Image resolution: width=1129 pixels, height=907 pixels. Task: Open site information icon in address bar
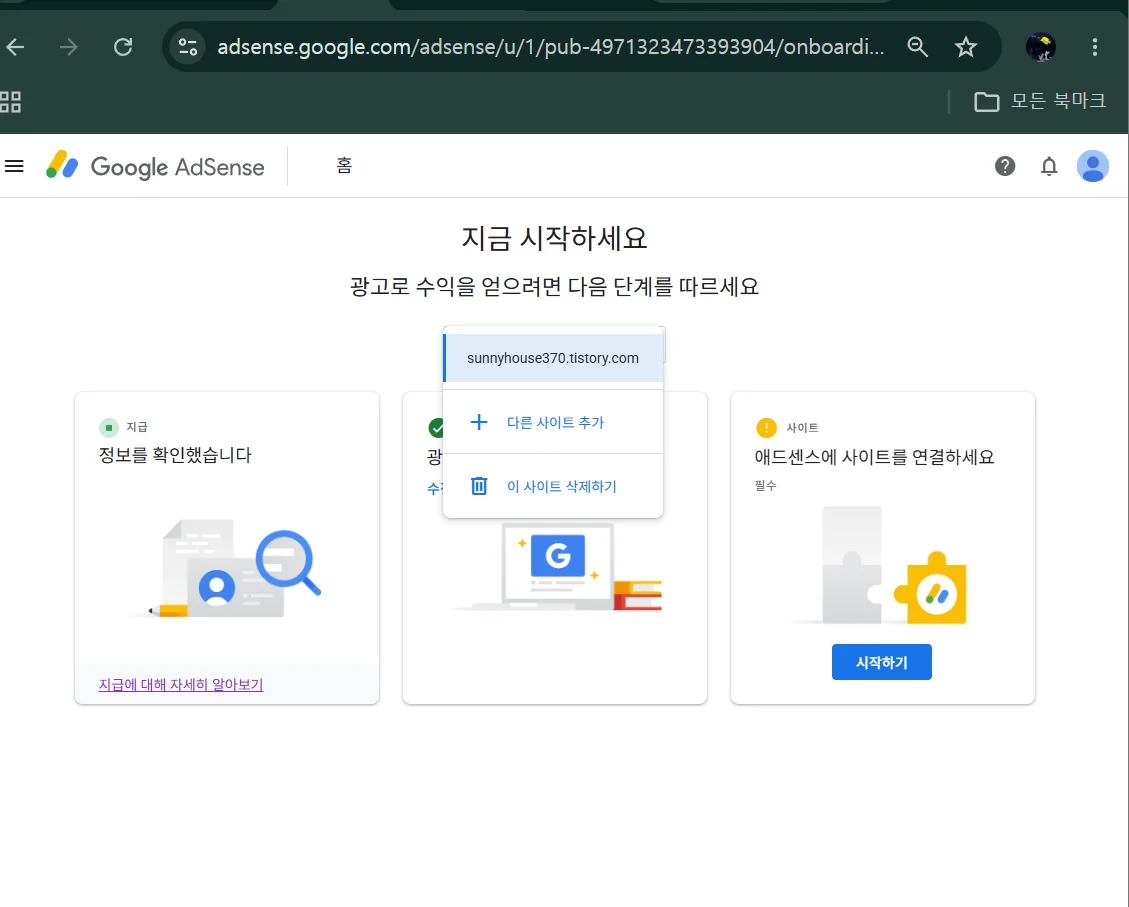pos(188,47)
